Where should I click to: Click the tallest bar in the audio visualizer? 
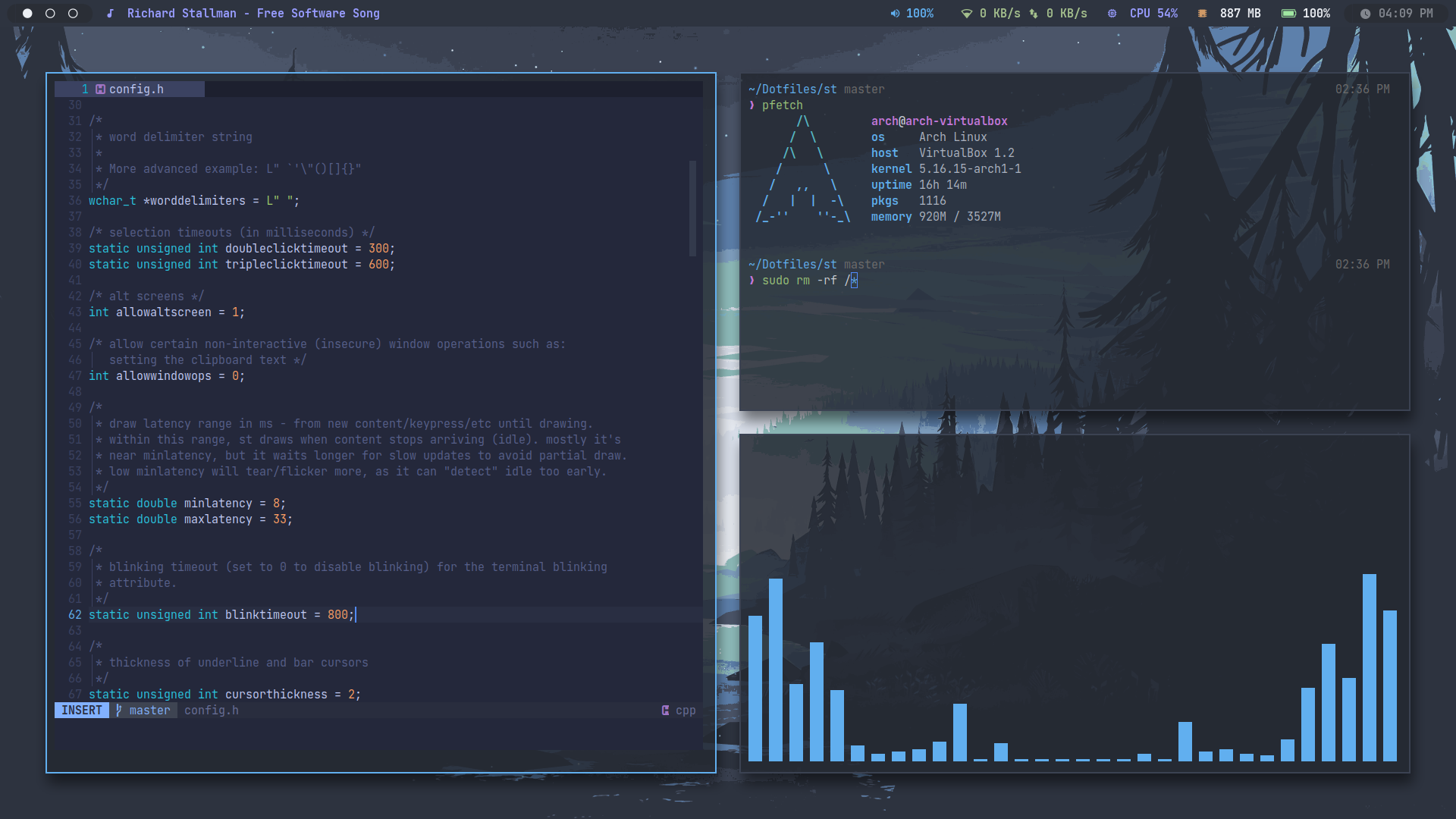(x=1369, y=667)
